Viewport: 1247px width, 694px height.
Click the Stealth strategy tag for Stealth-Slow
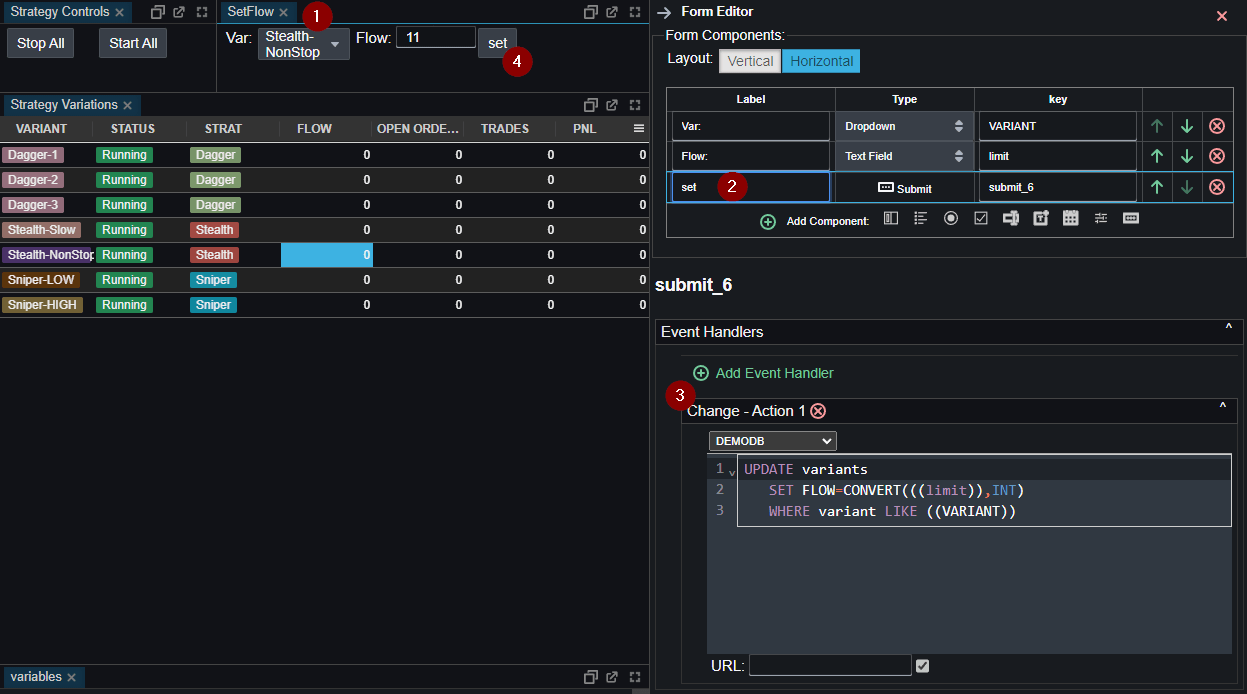point(214,230)
